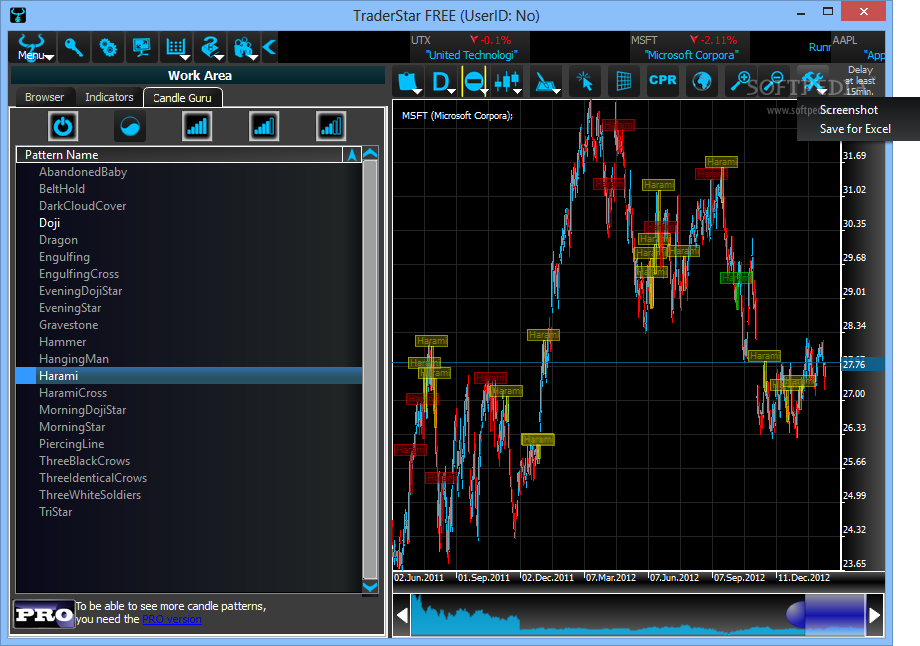Viewport: 920px width, 646px height.
Task: Click the CPR toolbar button
Action: pos(662,80)
